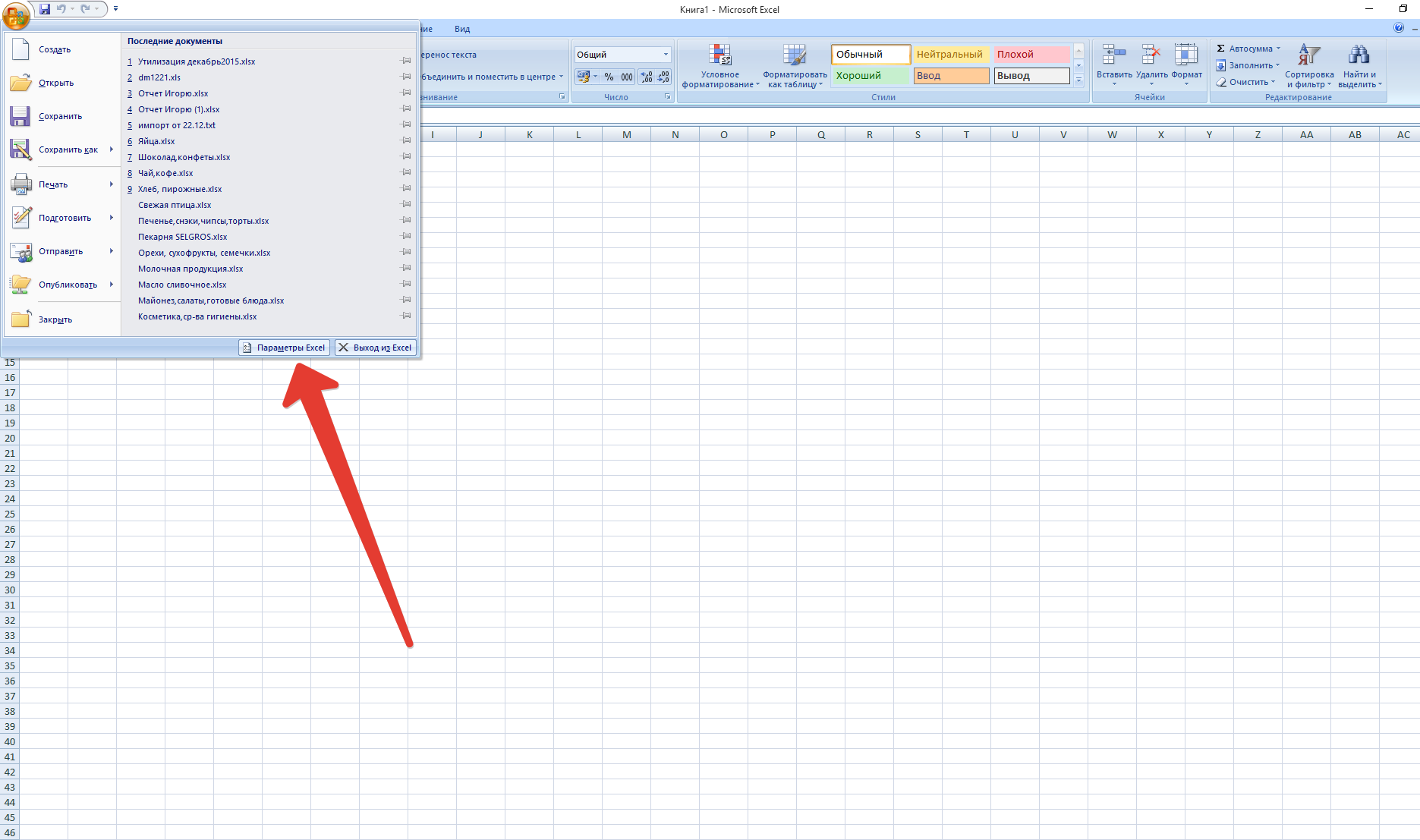Open Параметры Excel button
The width and height of the screenshot is (1420, 840).
click(x=285, y=348)
